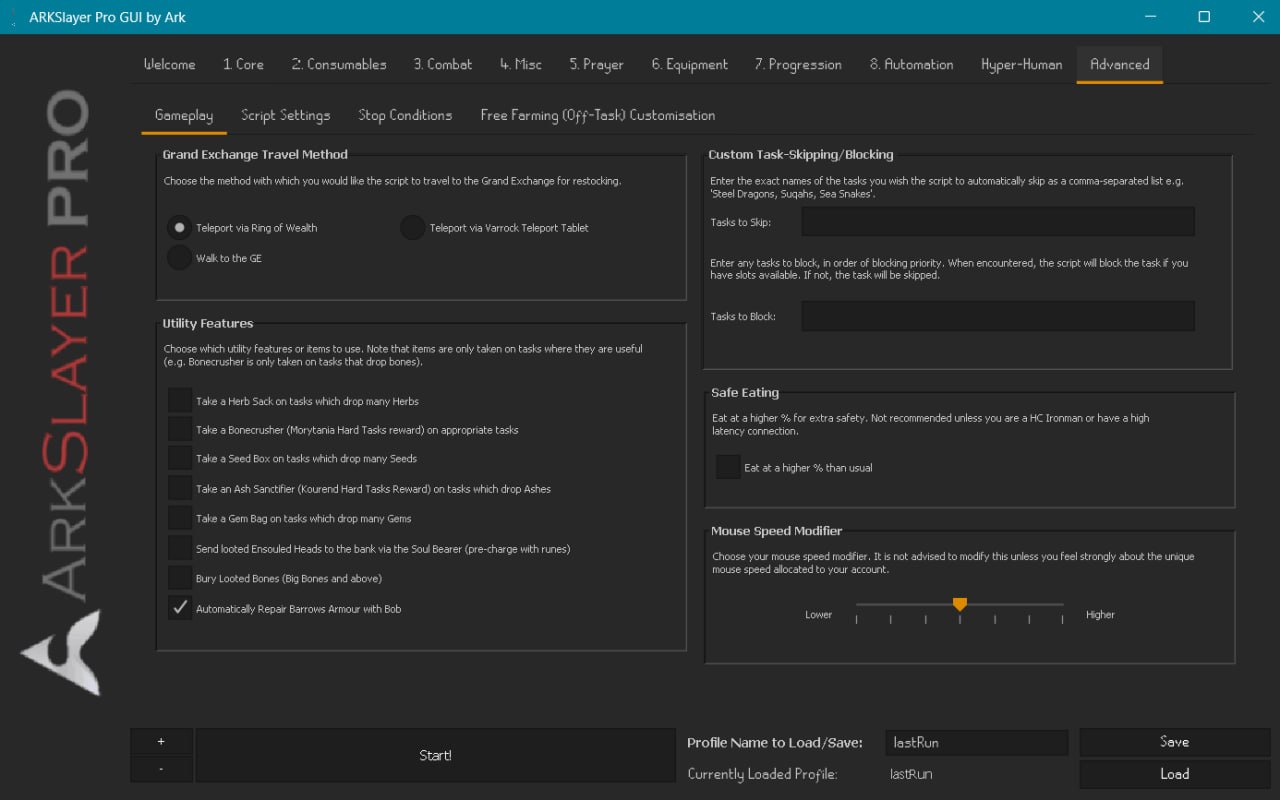
Task: Open the Hyper-Human tab
Action: coord(1022,64)
